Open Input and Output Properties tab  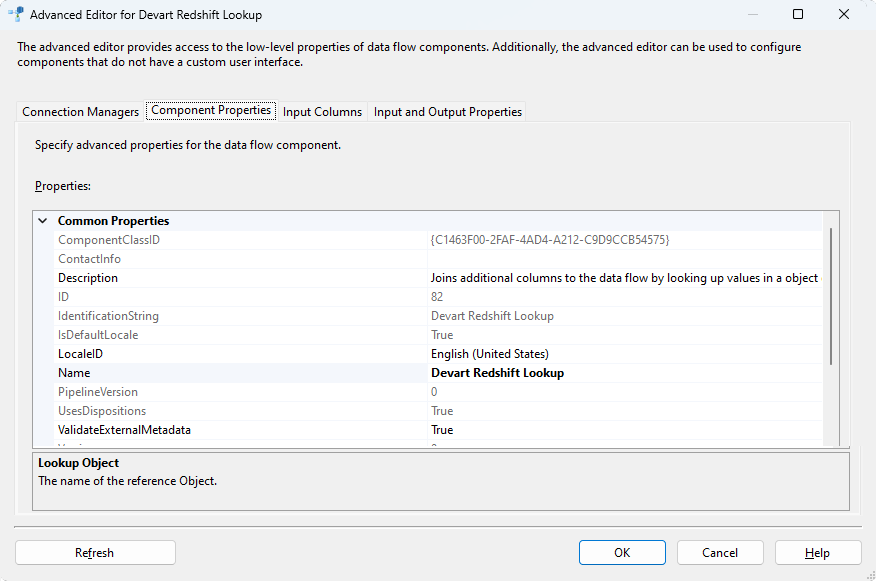tap(448, 112)
